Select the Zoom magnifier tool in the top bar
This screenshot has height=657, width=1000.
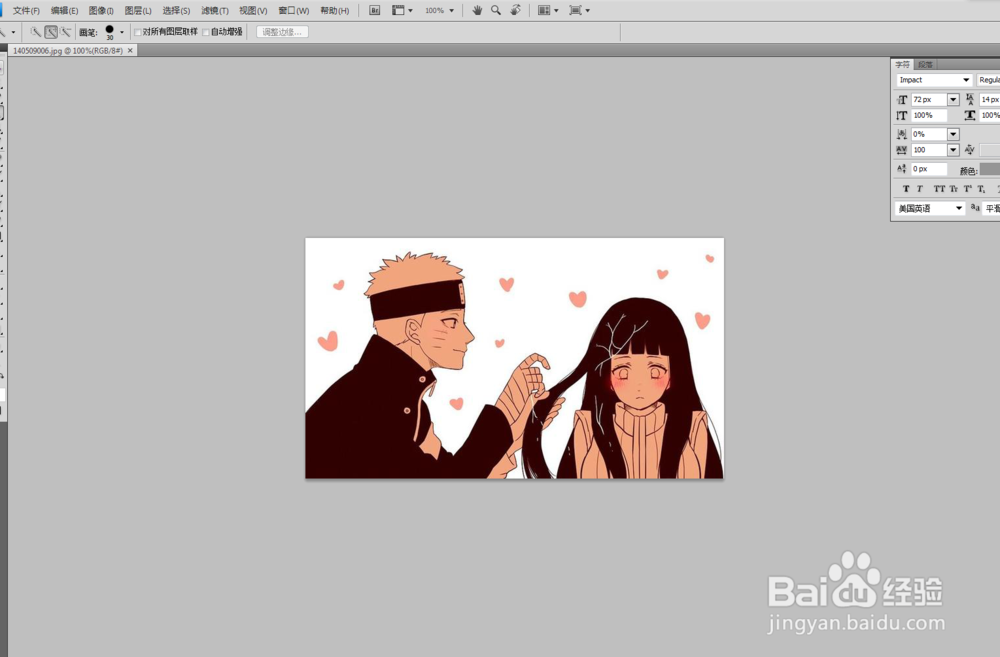click(x=496, y=10)
